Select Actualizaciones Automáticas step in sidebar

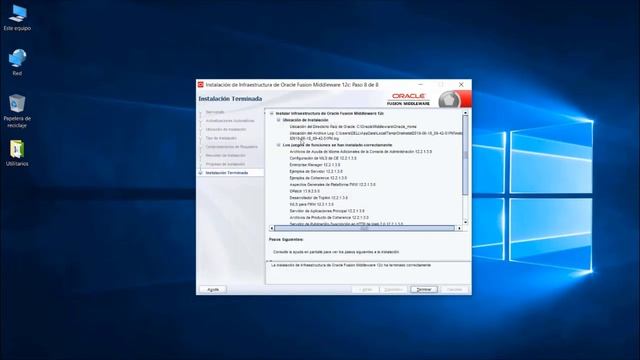pyautogui.click(x=230, y=121)
